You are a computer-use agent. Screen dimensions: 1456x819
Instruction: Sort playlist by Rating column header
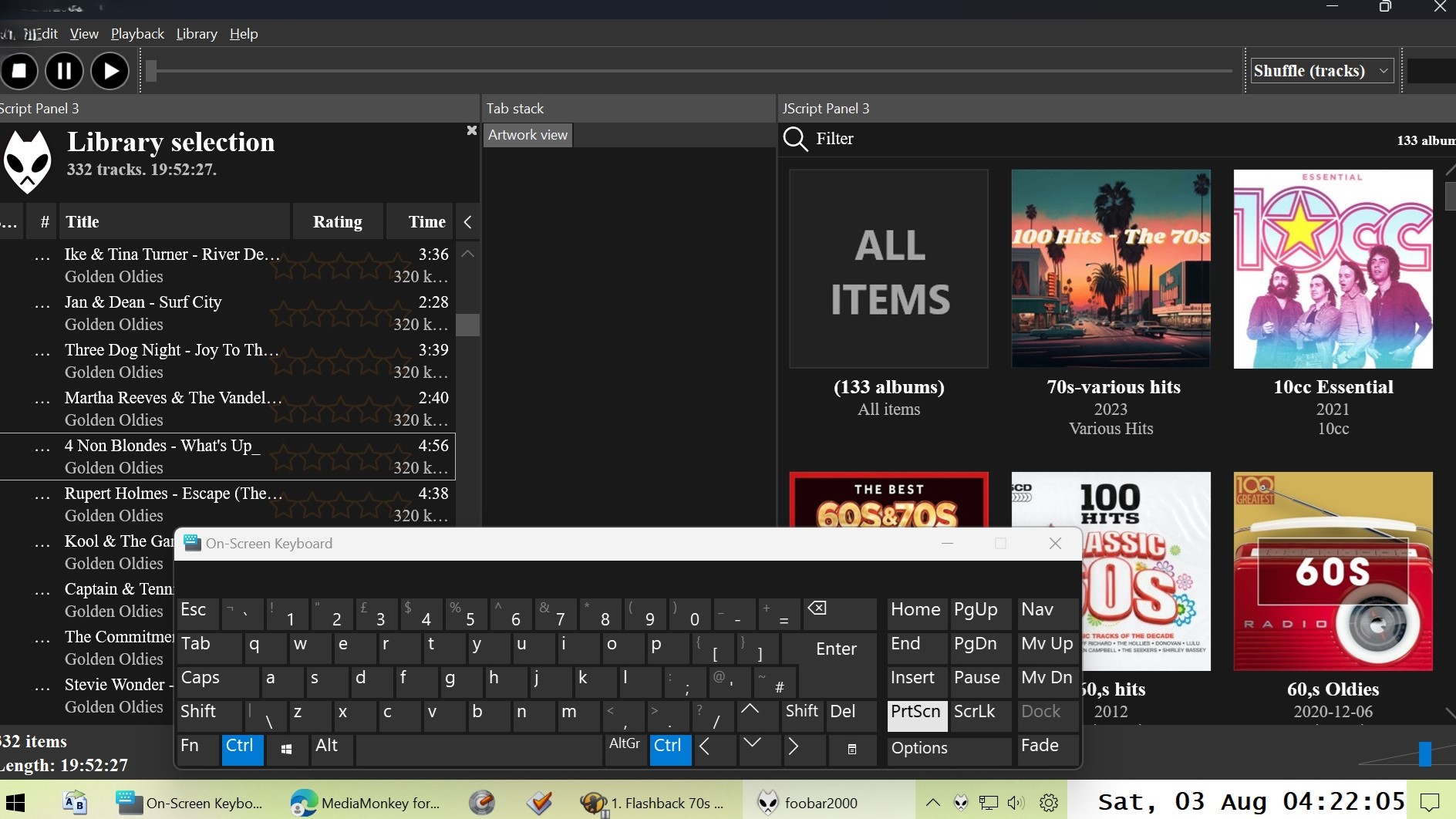click(338, 222)
